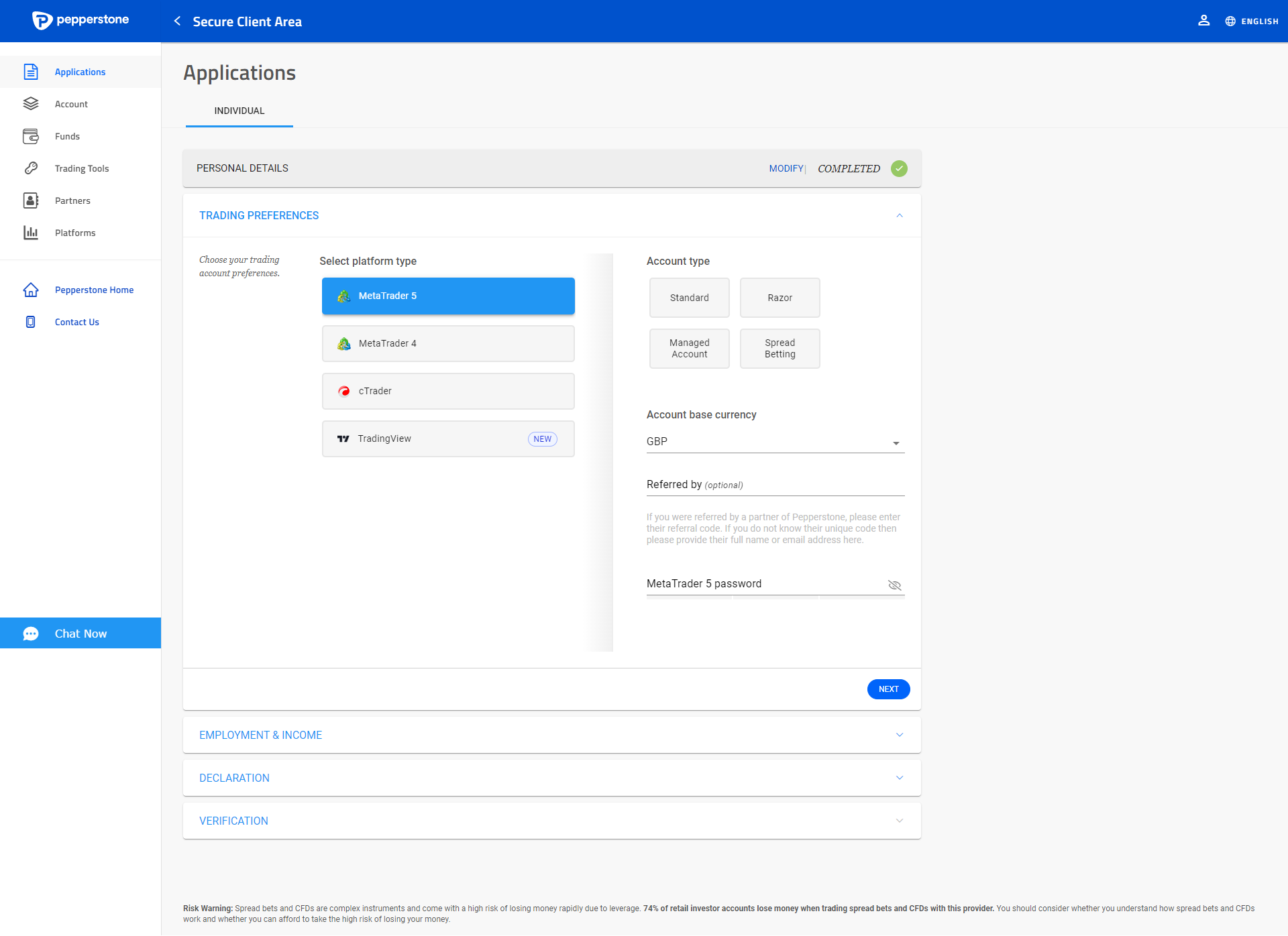Toggle MetaTrader 5 password visibility
Image resolution: width=1288 pixels, height=936 pixels.
(894, 585)
